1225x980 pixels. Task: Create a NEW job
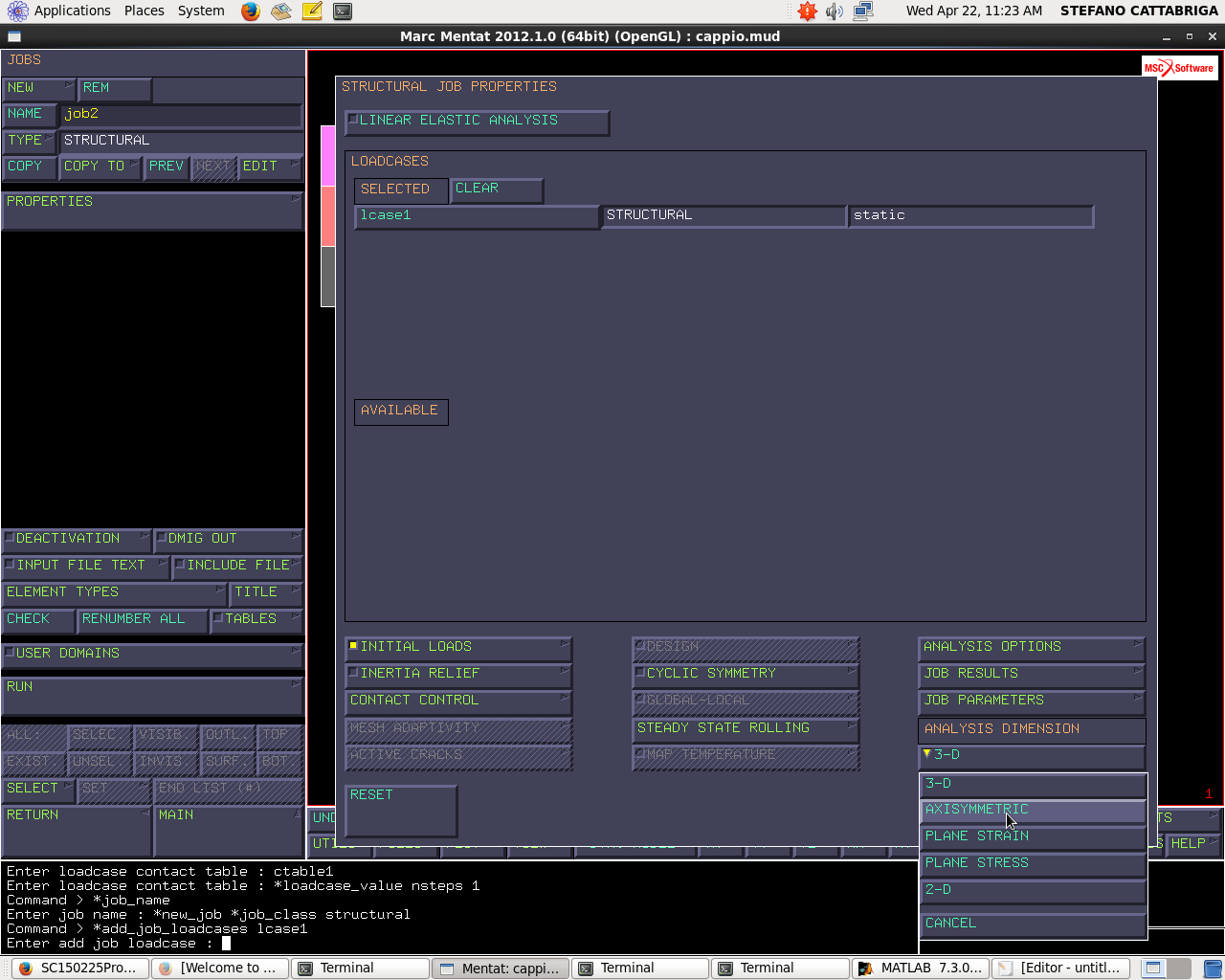click(38, 89)
